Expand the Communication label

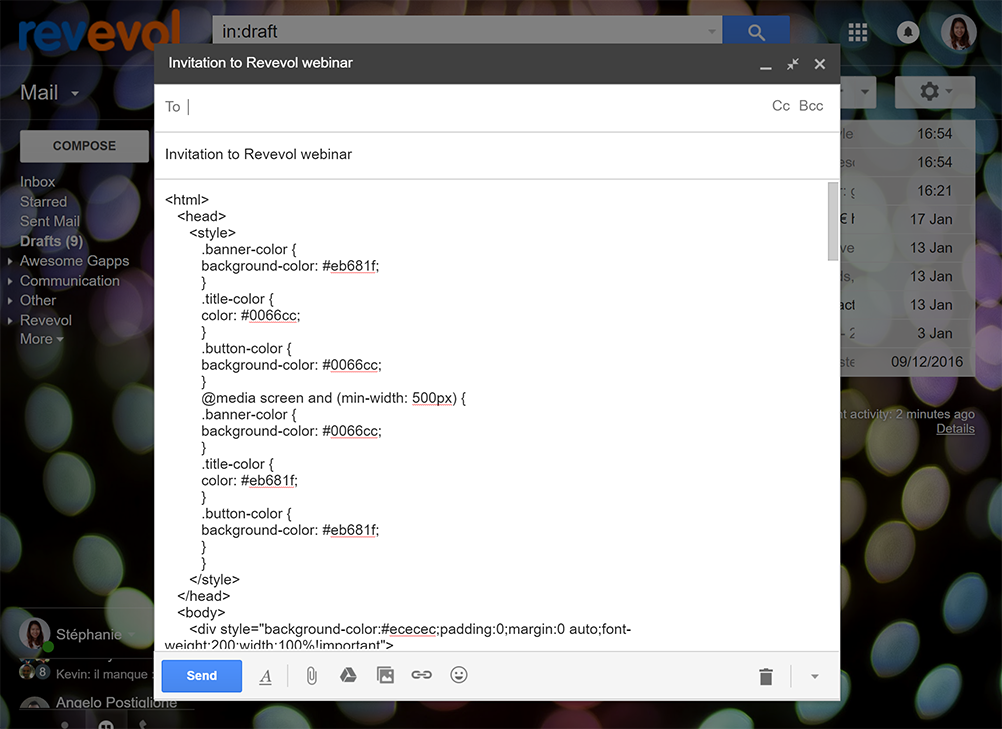10,281
